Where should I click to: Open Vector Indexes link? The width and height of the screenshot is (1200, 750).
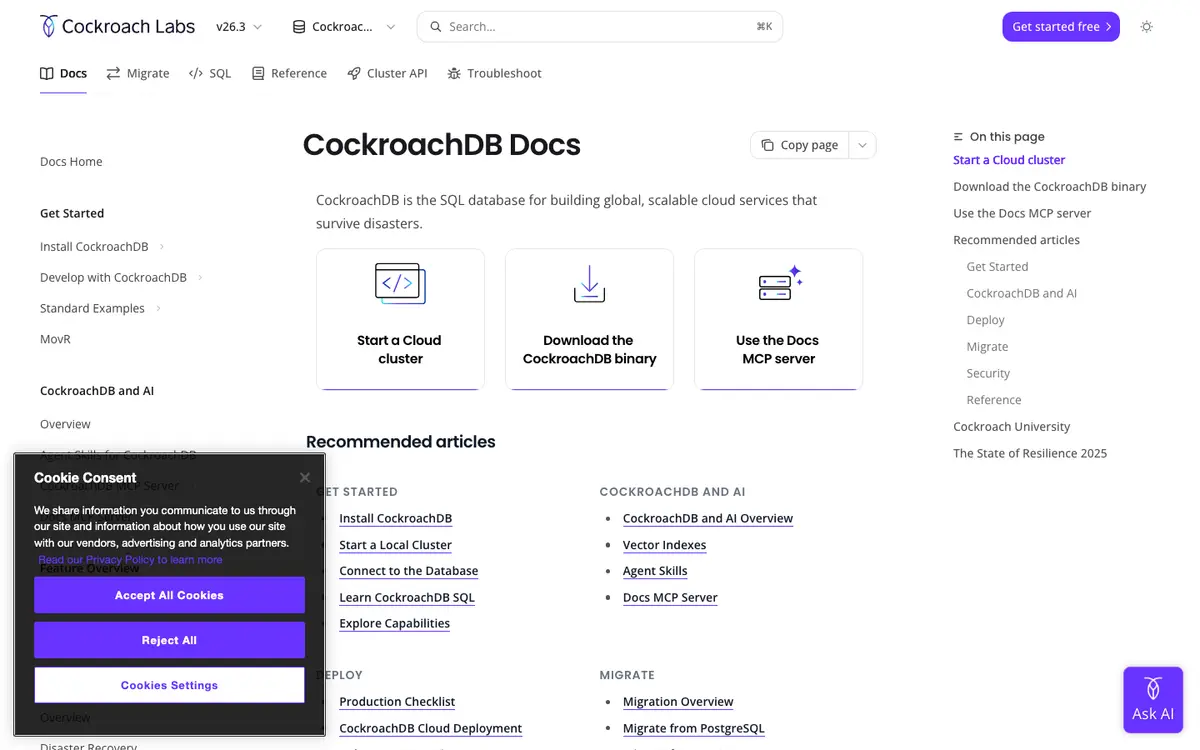(664, 545)
